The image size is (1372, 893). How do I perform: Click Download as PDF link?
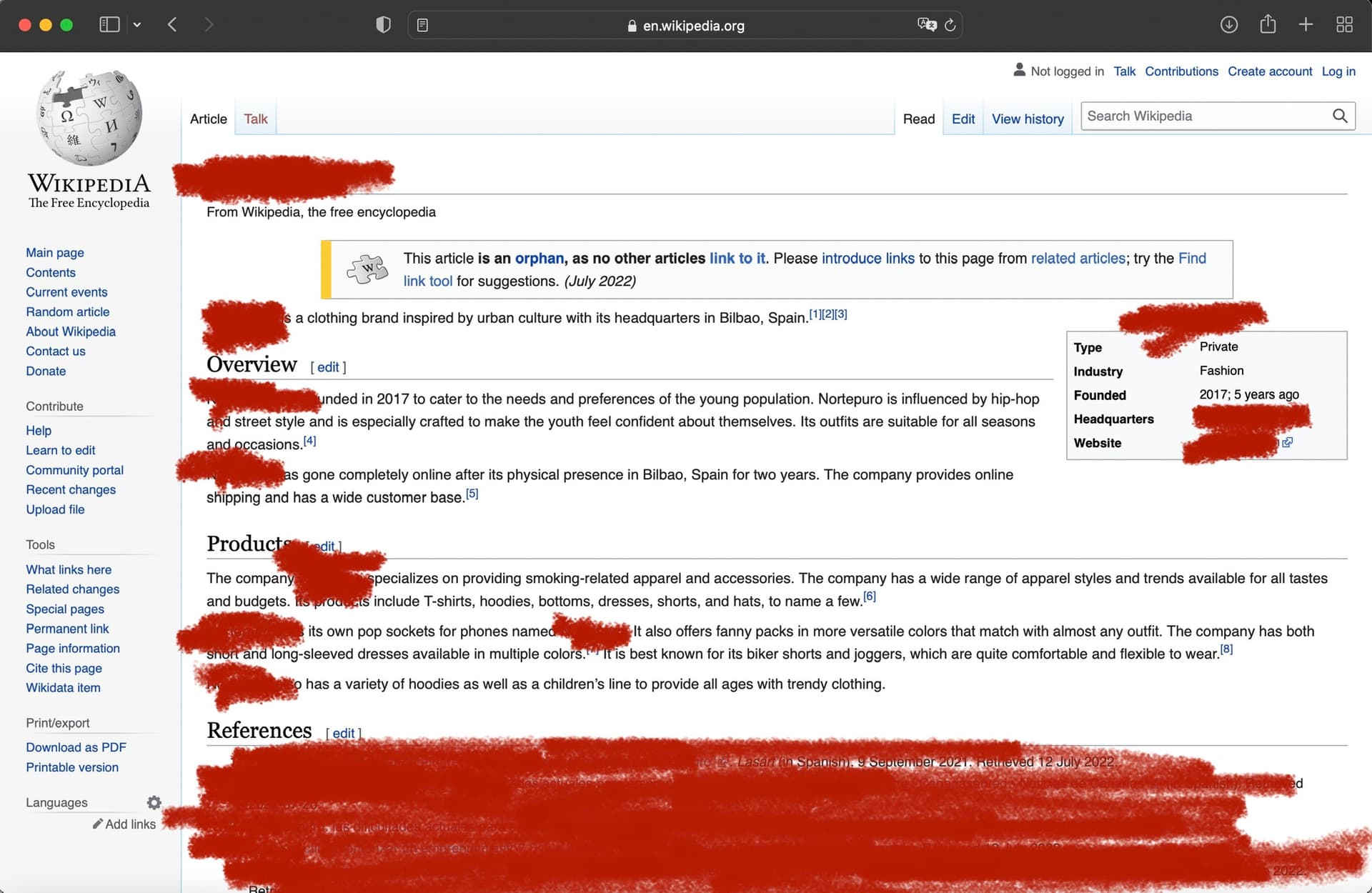pyautogui.click(x=76, y=747)
